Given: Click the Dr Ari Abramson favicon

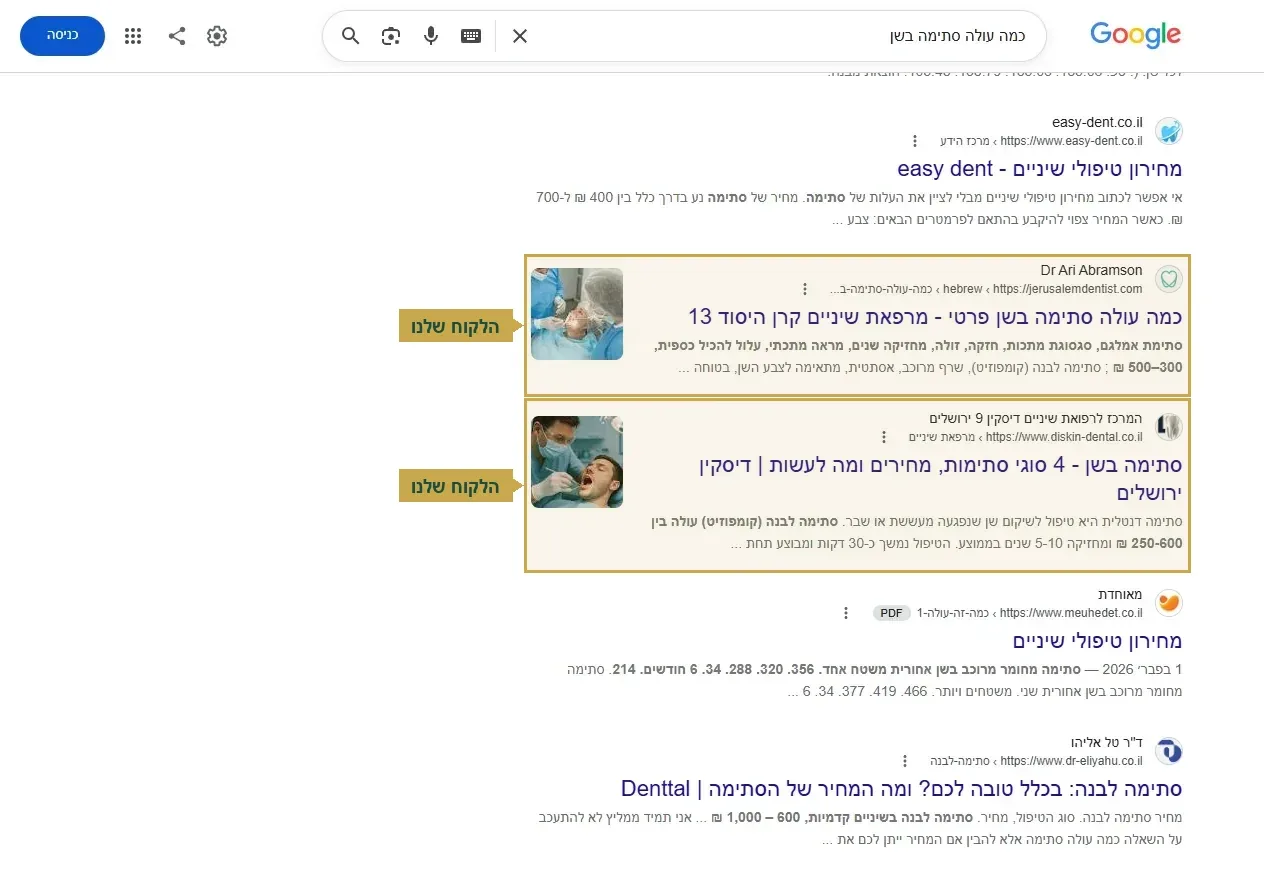Looking at the screenshot, I should click(1168, 279).
